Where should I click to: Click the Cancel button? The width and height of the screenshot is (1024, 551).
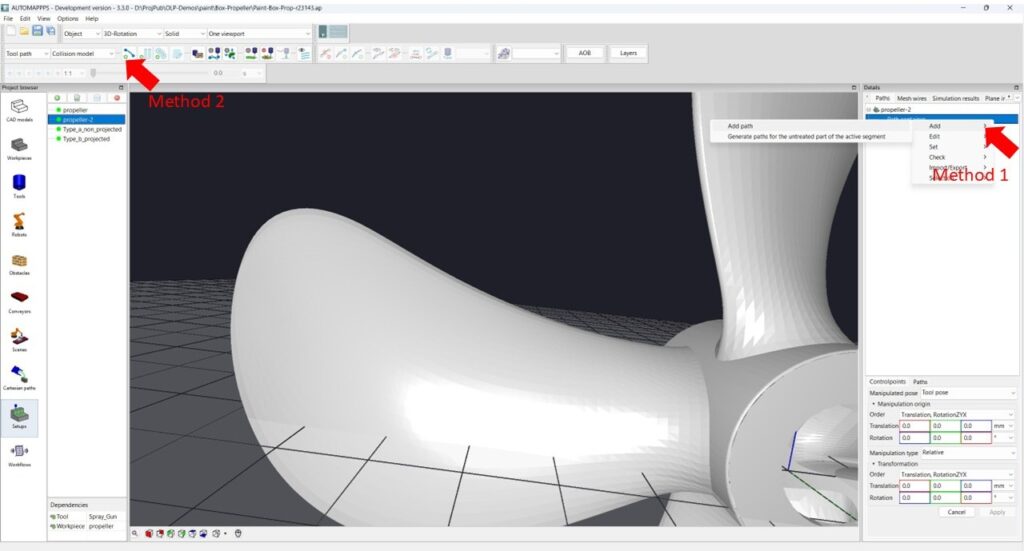click(957, 512)
